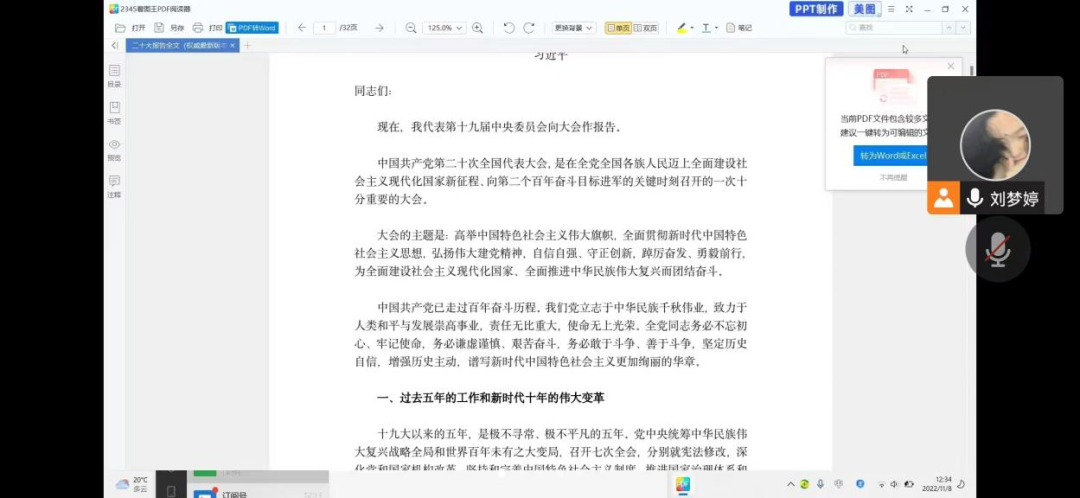
Task: Open the hamburger menu in title bar
Action: 891,9
